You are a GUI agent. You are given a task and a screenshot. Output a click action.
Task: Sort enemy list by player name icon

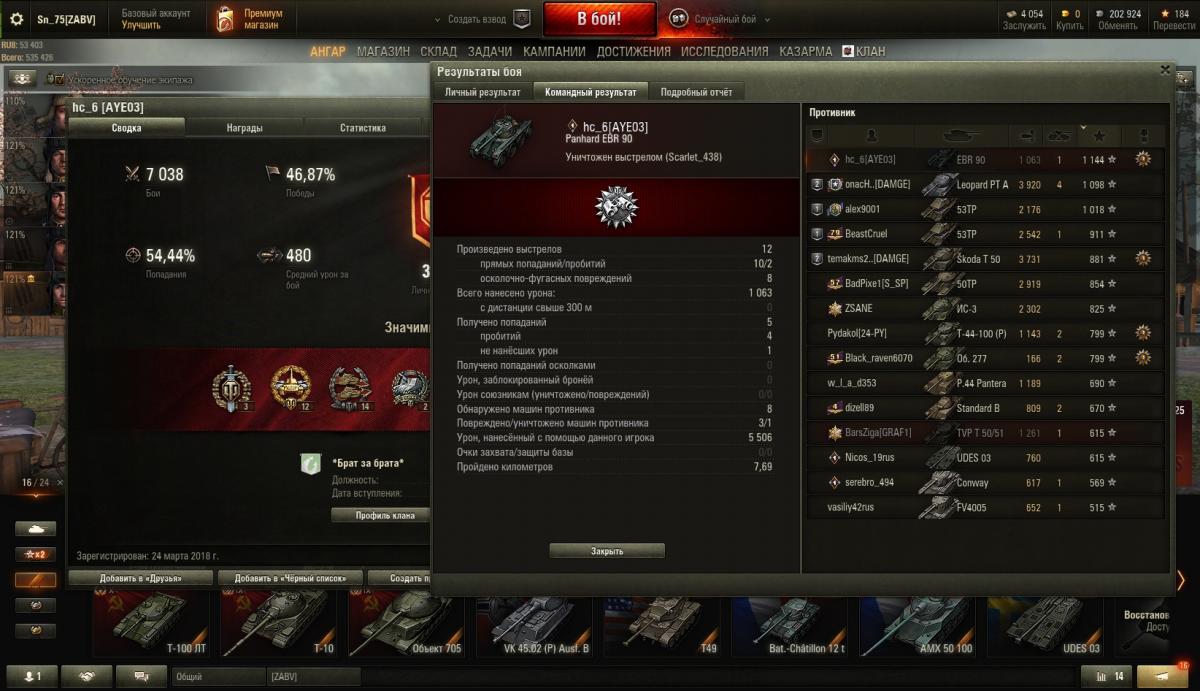pos(870,135)
